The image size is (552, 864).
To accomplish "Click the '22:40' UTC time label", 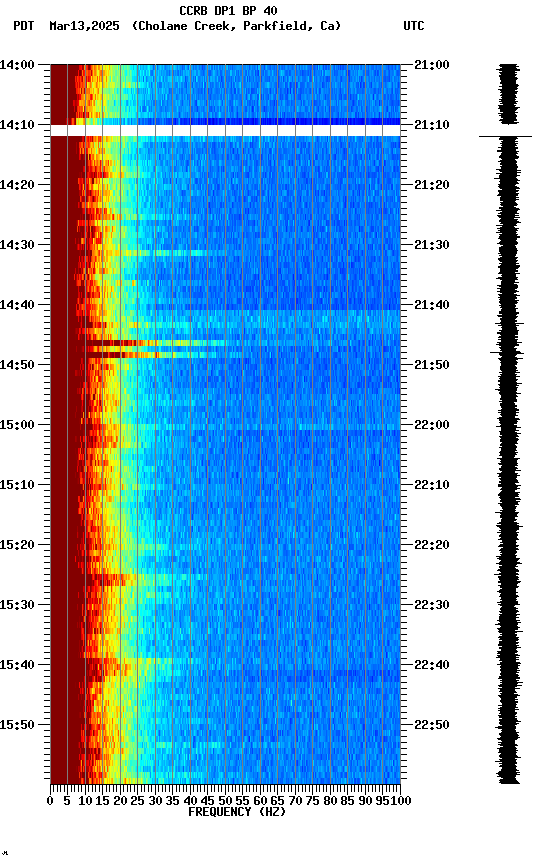I will coord(432,666).
